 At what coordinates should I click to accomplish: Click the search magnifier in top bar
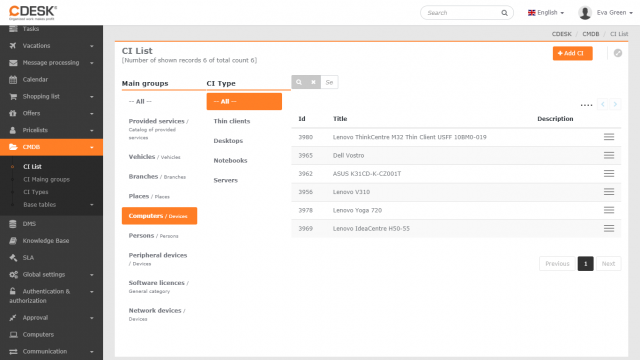point(504,13)
